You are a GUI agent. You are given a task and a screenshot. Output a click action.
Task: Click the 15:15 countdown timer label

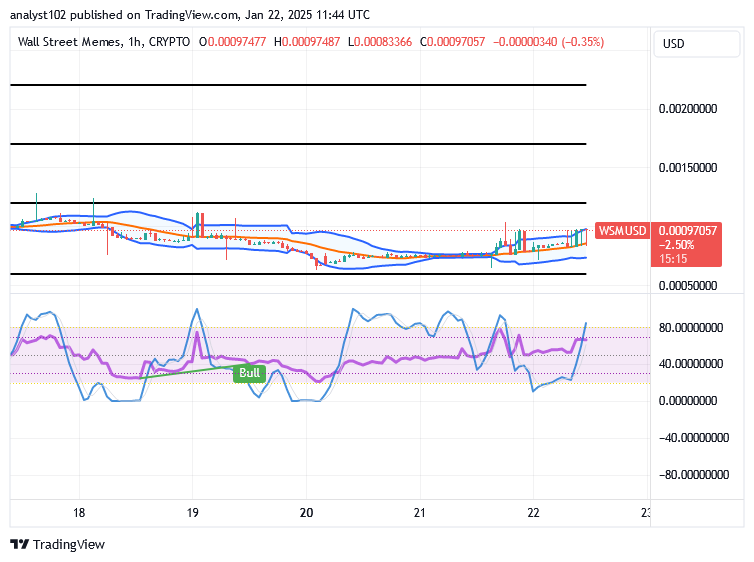pyautogui.click(x=673, y=259)
